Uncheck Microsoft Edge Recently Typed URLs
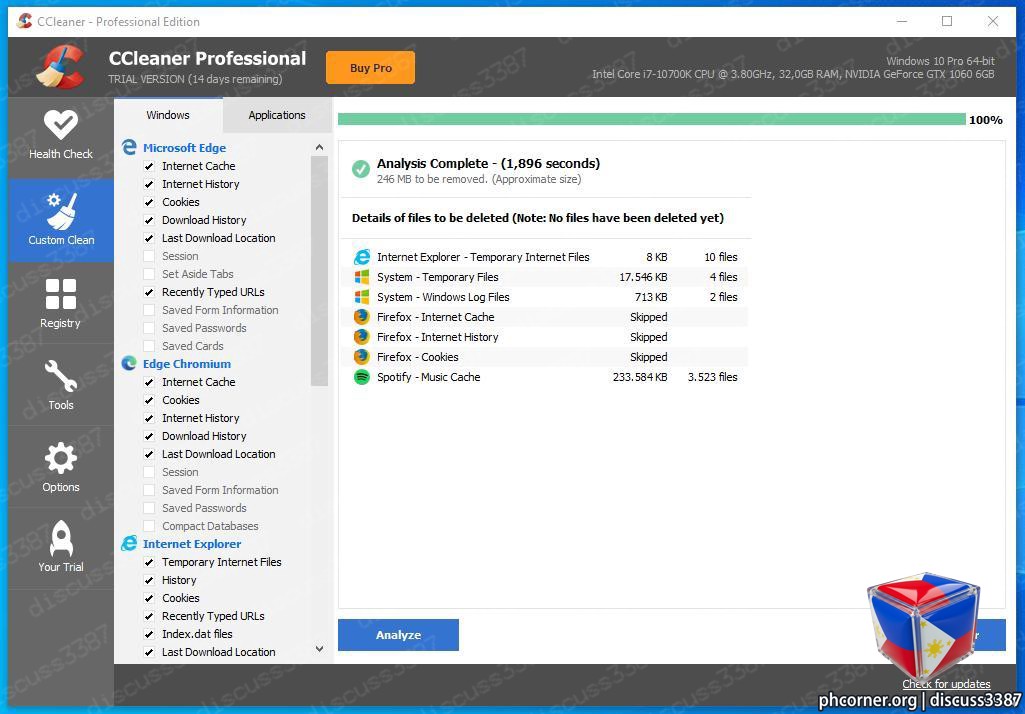The height and width of the screenshot is (714, 1025). [149, 292]
